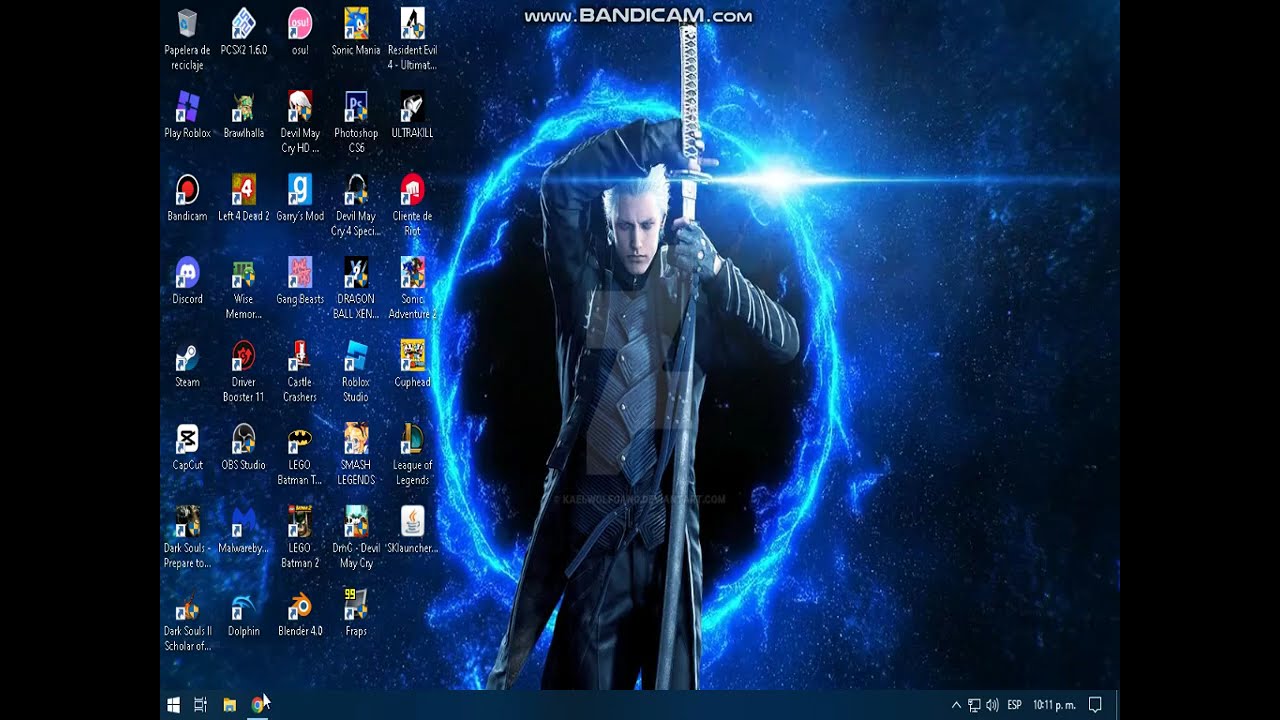Open network settings from the tray
The width and height of the screenshot is (1280, 720).
coord(974,705)
